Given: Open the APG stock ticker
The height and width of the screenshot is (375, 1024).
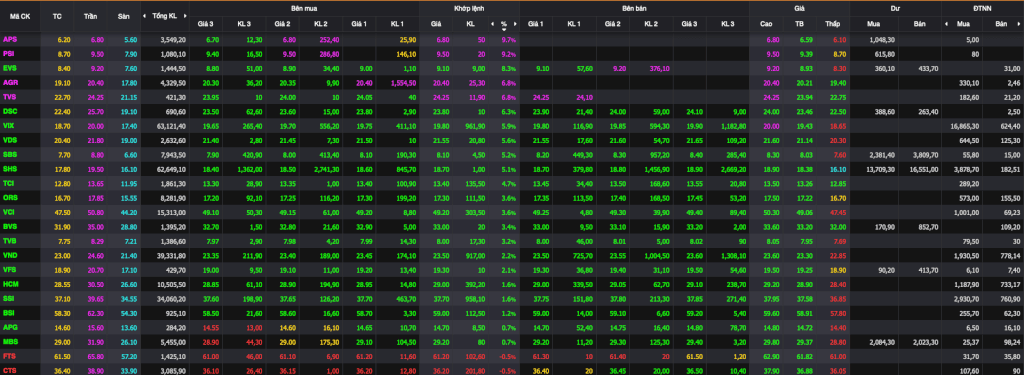Looking at the screenshot, I should coord(10,327).
